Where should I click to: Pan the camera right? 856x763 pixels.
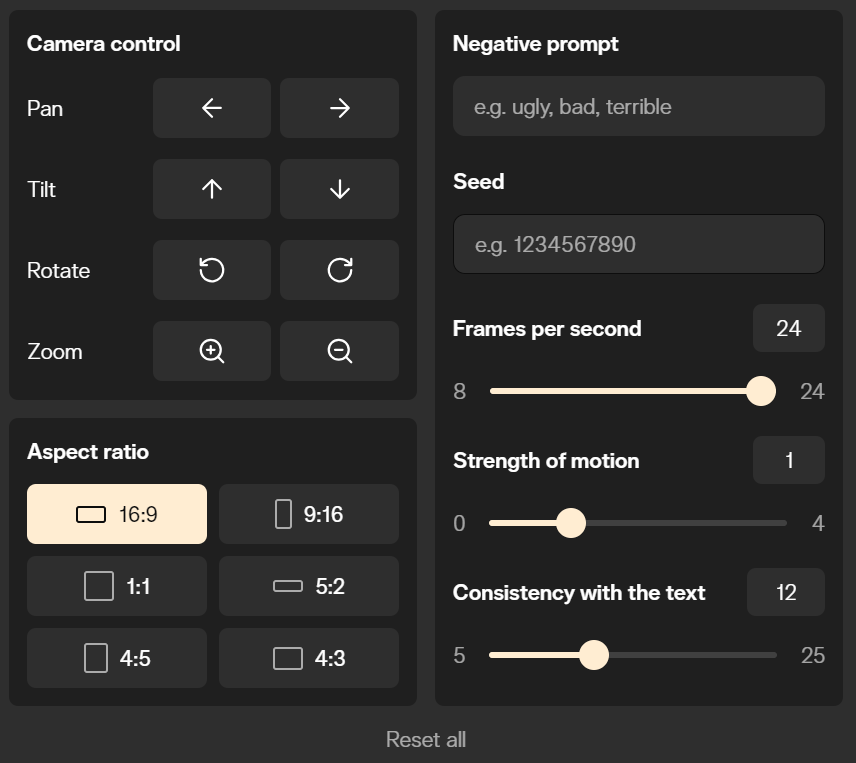point(340,108)
